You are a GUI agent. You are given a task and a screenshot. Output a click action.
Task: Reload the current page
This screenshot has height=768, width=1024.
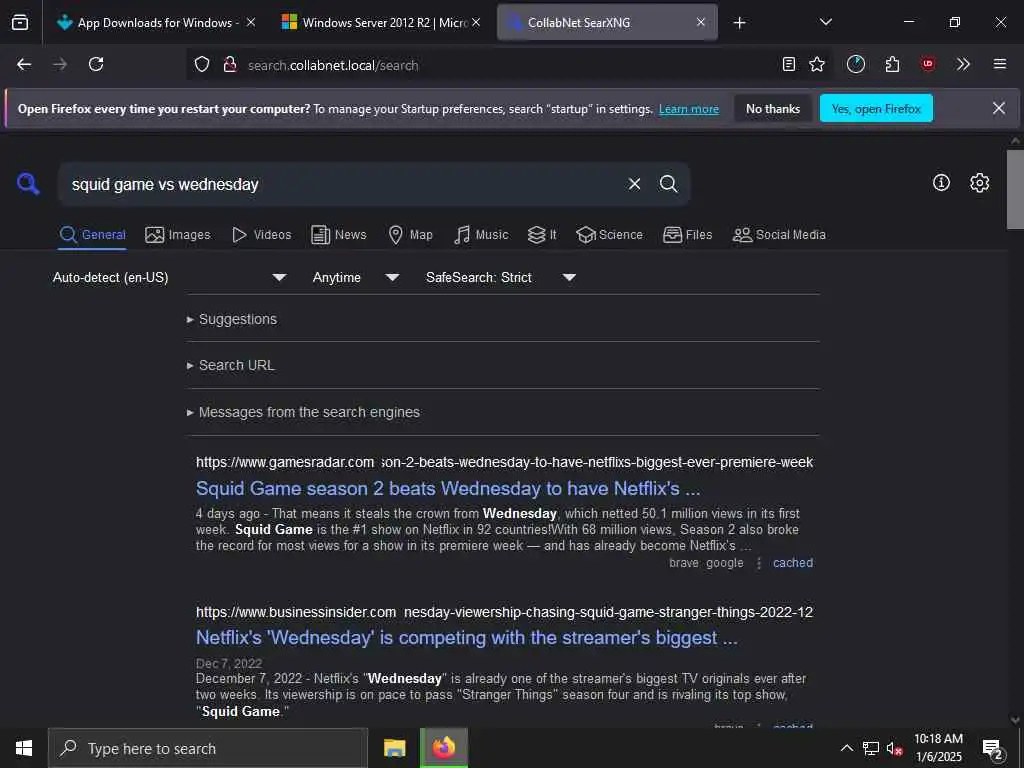[96, 64]
